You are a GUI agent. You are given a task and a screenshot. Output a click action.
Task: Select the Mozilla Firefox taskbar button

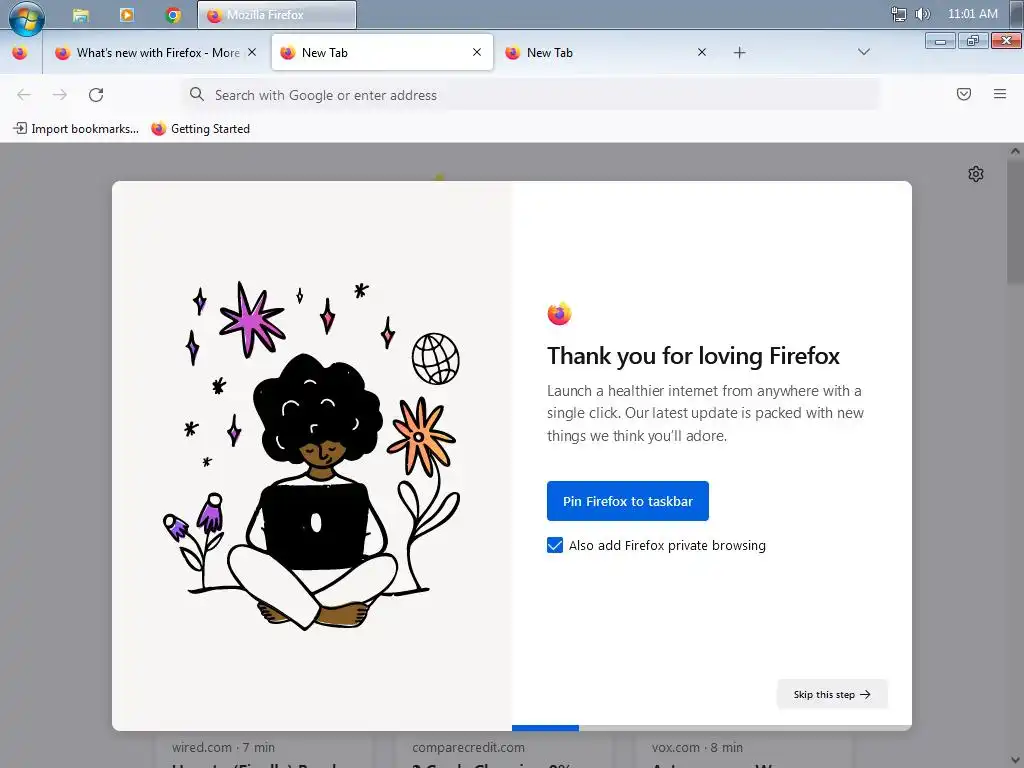click(x=277, y=15)
